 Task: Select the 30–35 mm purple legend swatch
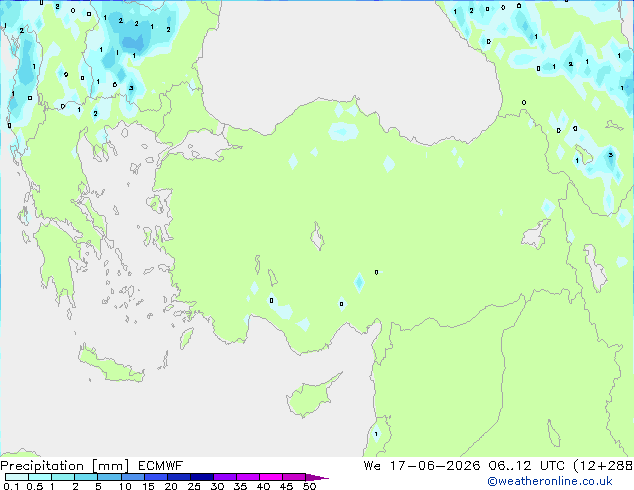click(x=225, y=477)
